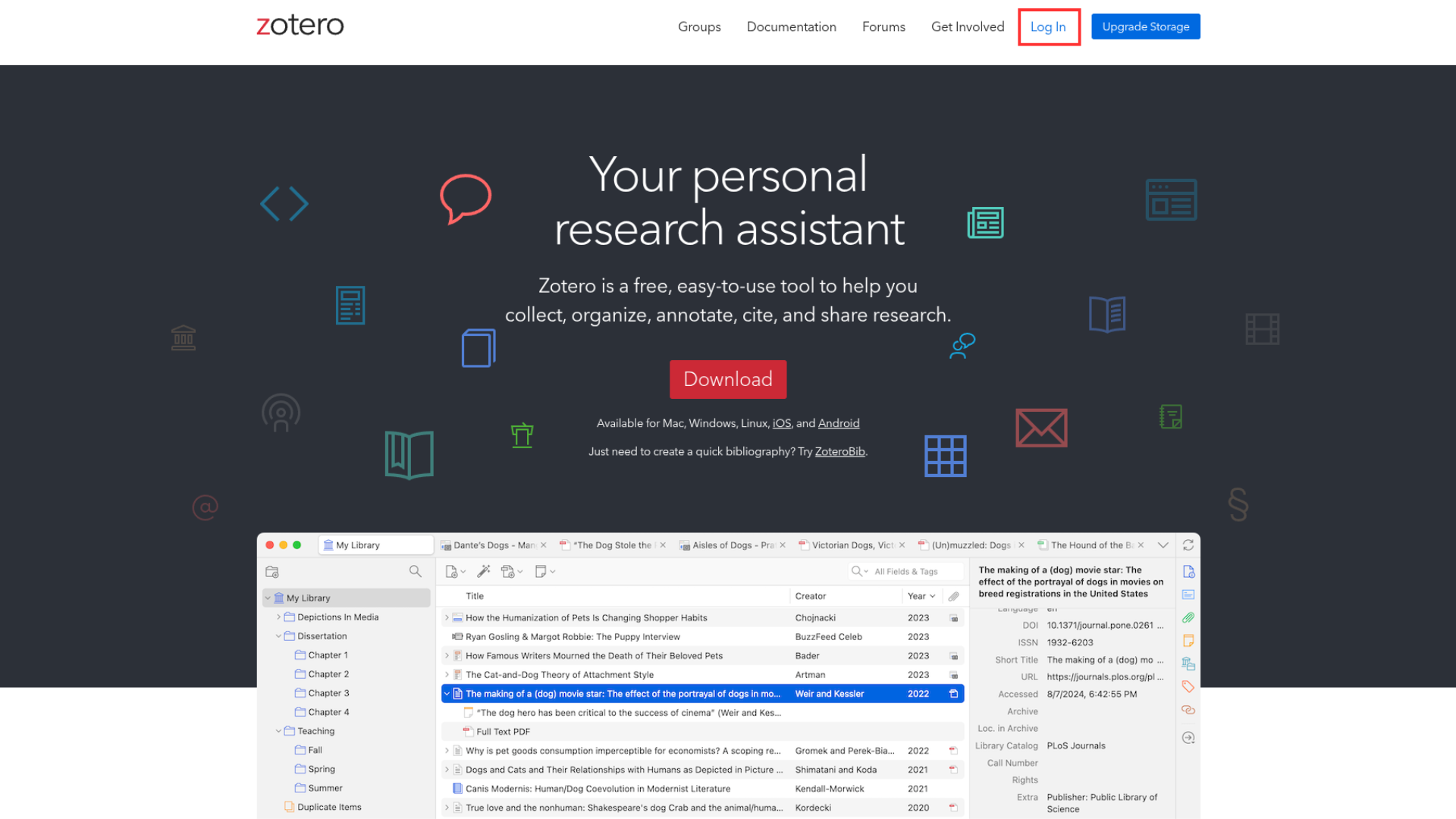The width and height of the screenshot is (1456, 819).
Task: Click the related items icon in side pane
Action: (1188, 711)
